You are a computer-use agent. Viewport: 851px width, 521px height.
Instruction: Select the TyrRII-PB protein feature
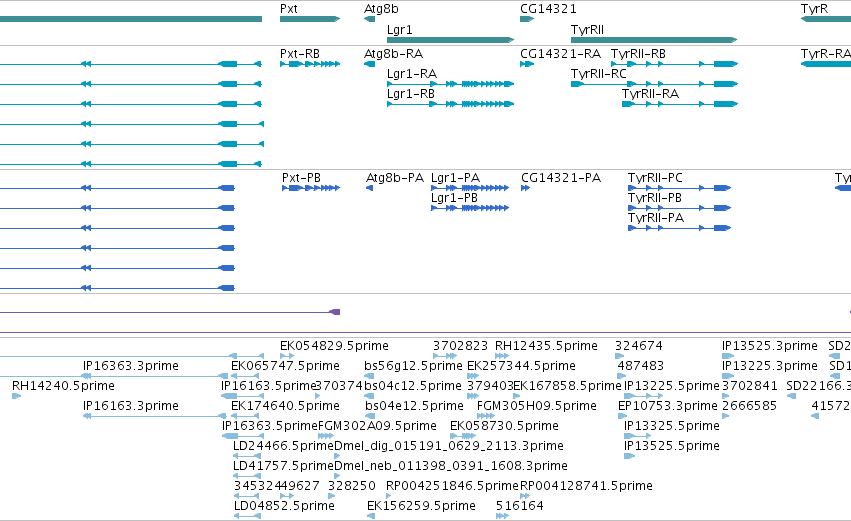click(679, 208)
